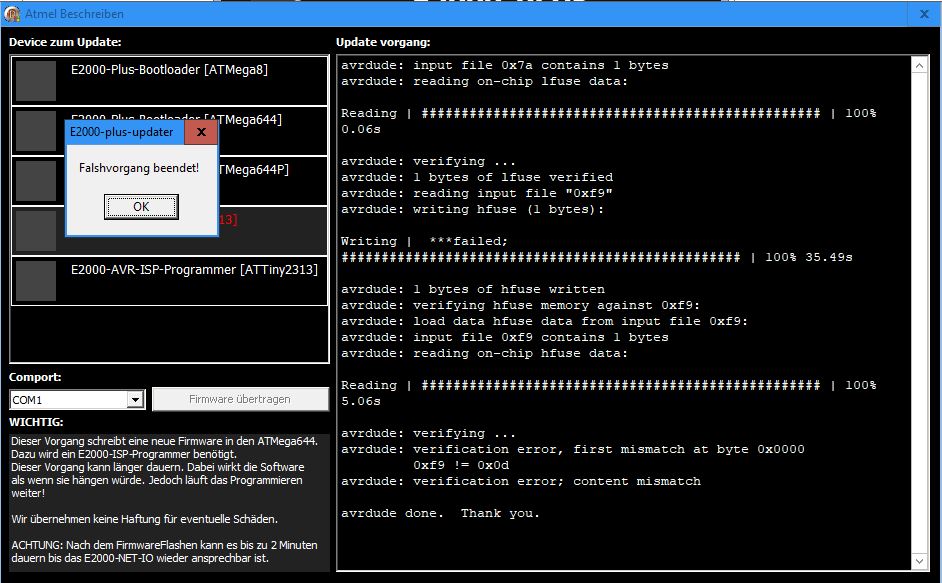Viewport: 942px width, 583px height.
Task: Click the 'WICHTIG:' heading
Action: click(x=36, y=422)
